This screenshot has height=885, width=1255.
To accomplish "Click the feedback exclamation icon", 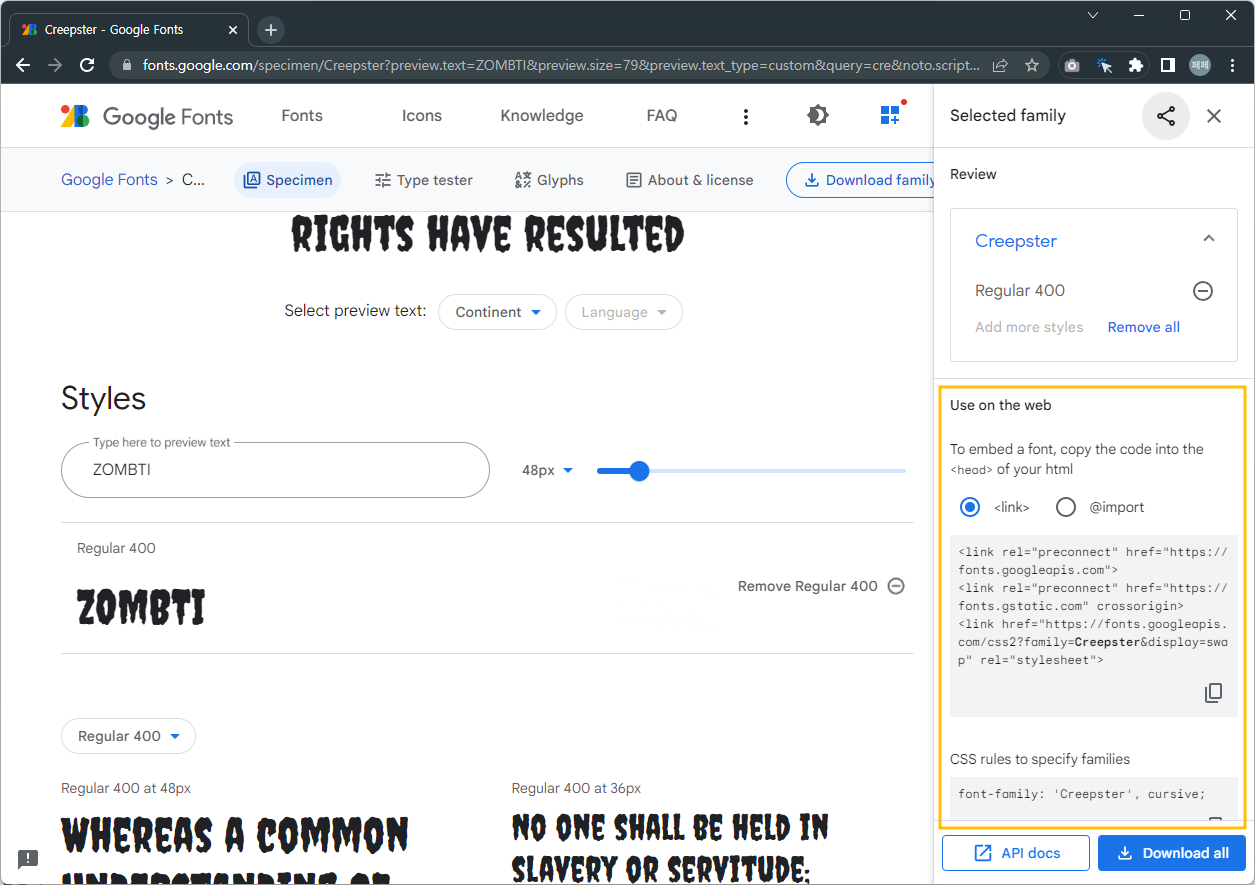I will (28, 858).
